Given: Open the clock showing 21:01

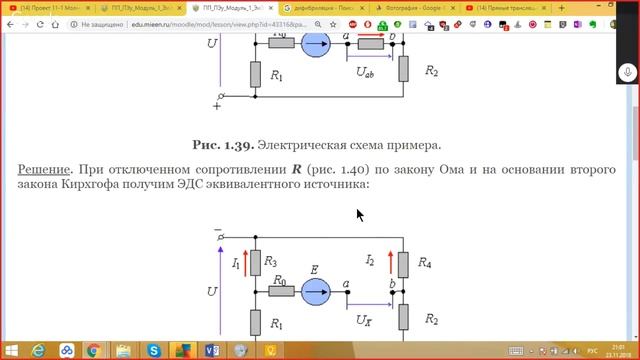Looking at the screenshot, I should pos(618,351).
